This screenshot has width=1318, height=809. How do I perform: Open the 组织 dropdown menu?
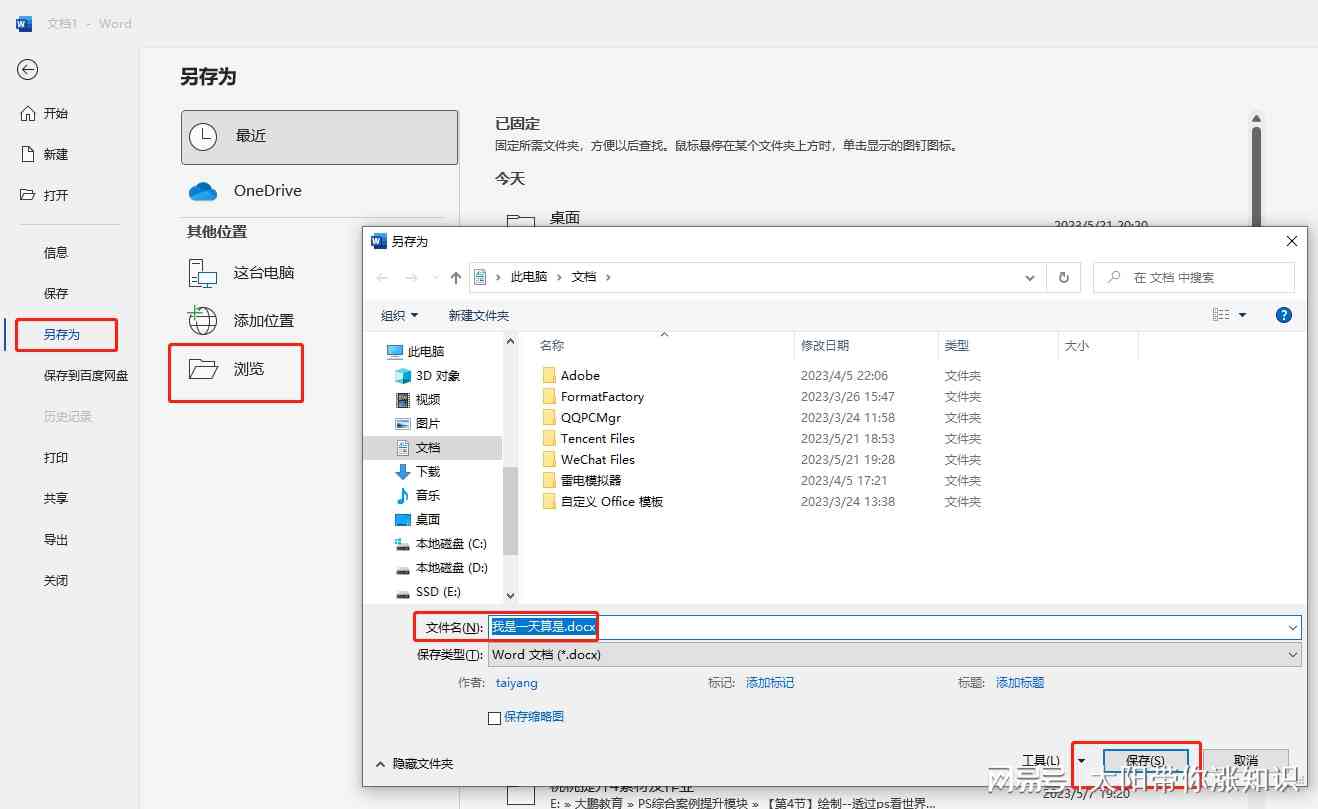tap(399, 315)
